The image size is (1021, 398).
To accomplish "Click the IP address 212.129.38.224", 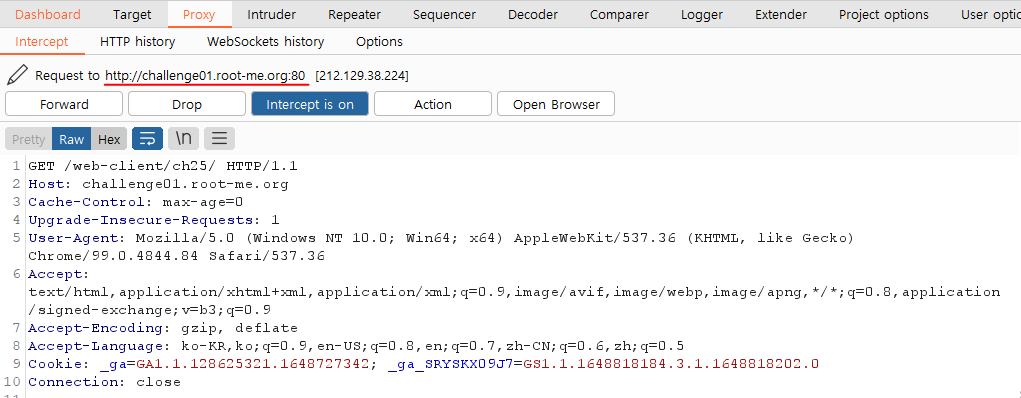I will click(x=362, y=76).
